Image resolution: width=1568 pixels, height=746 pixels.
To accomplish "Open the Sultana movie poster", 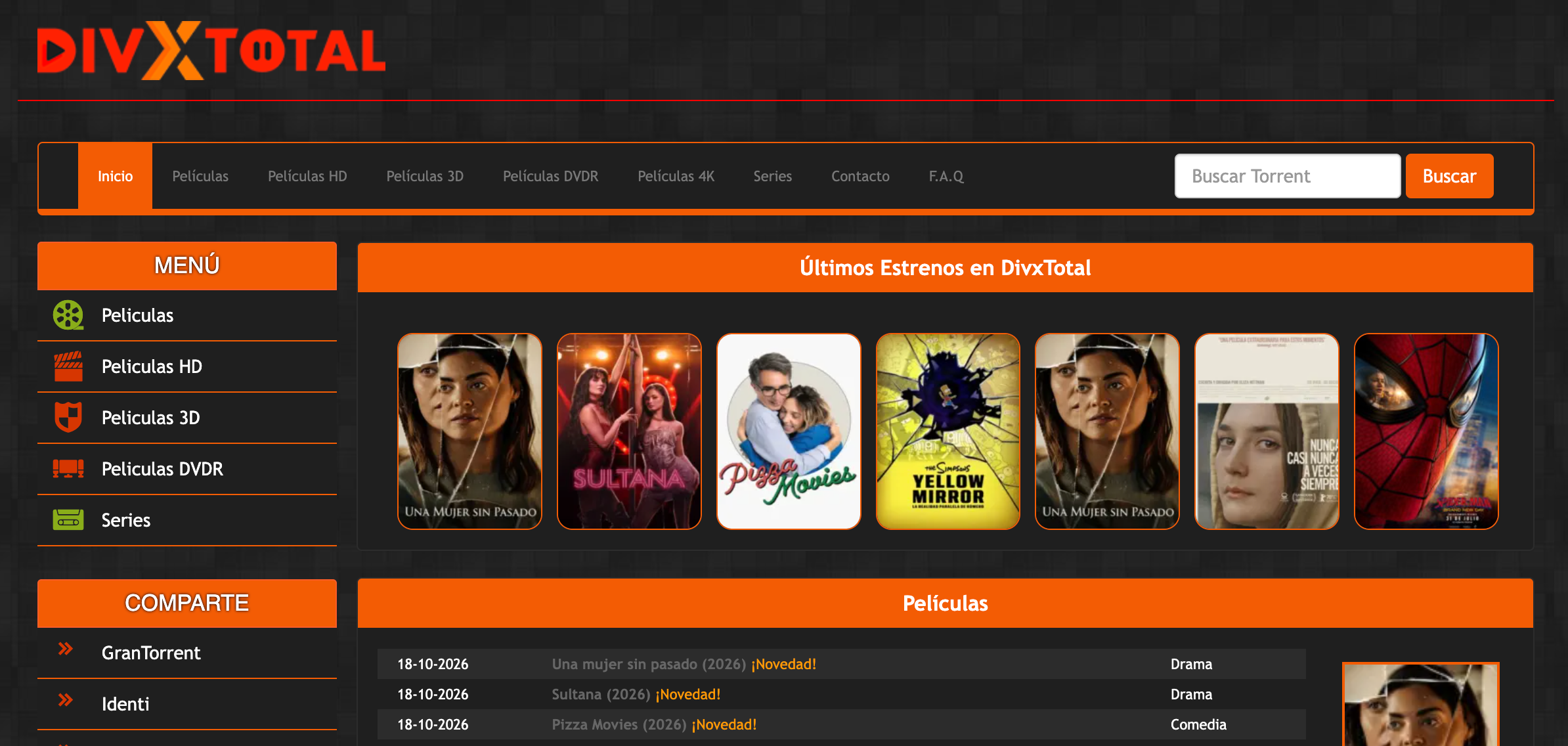I will pyautogui.click(x=629, y=431).
